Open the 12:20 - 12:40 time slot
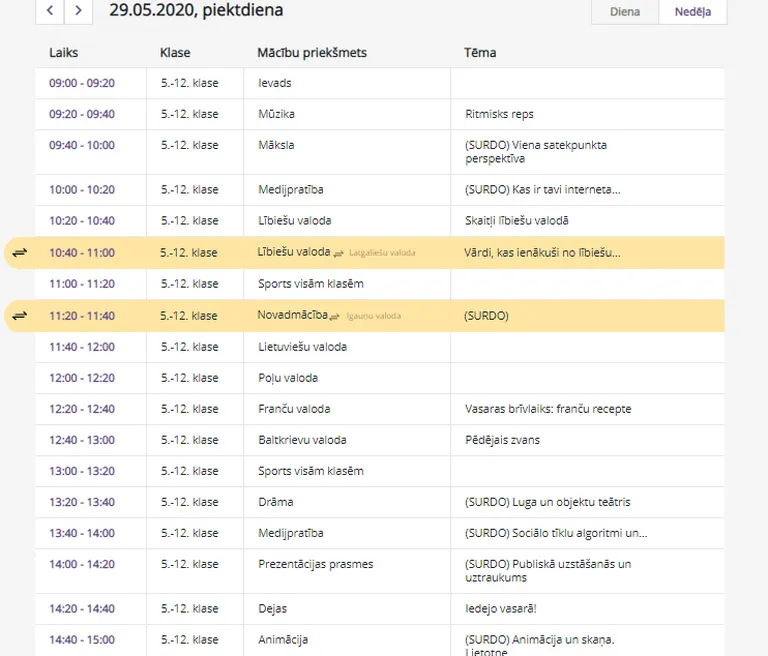 tap(82, 409)
